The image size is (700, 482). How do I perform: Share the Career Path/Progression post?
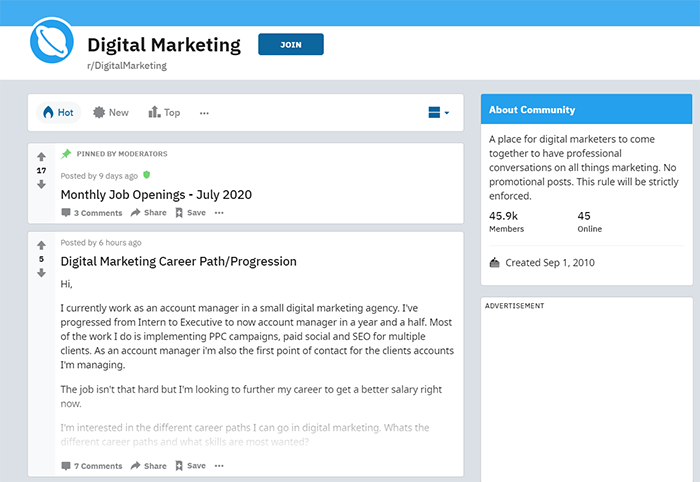pyautogui.click(x=148, y=466)
